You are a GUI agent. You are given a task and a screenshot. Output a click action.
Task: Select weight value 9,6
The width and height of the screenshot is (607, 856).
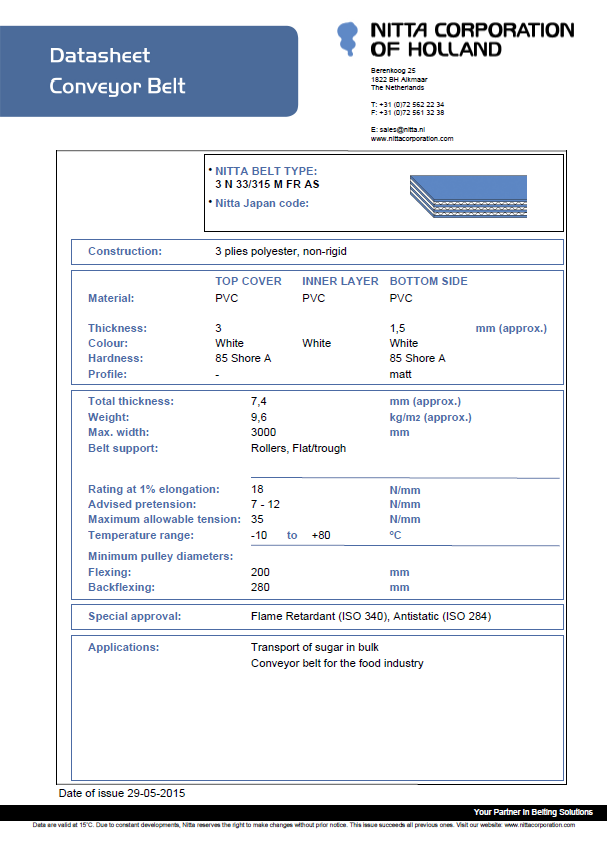click(259, 417)
